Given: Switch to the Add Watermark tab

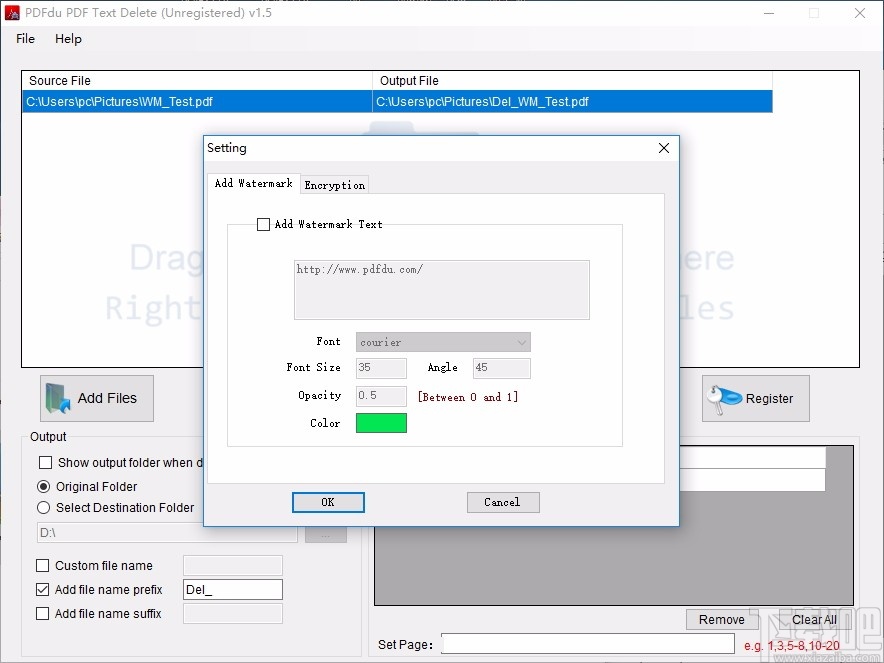Looking at the screenshot, I should point(253,184).
